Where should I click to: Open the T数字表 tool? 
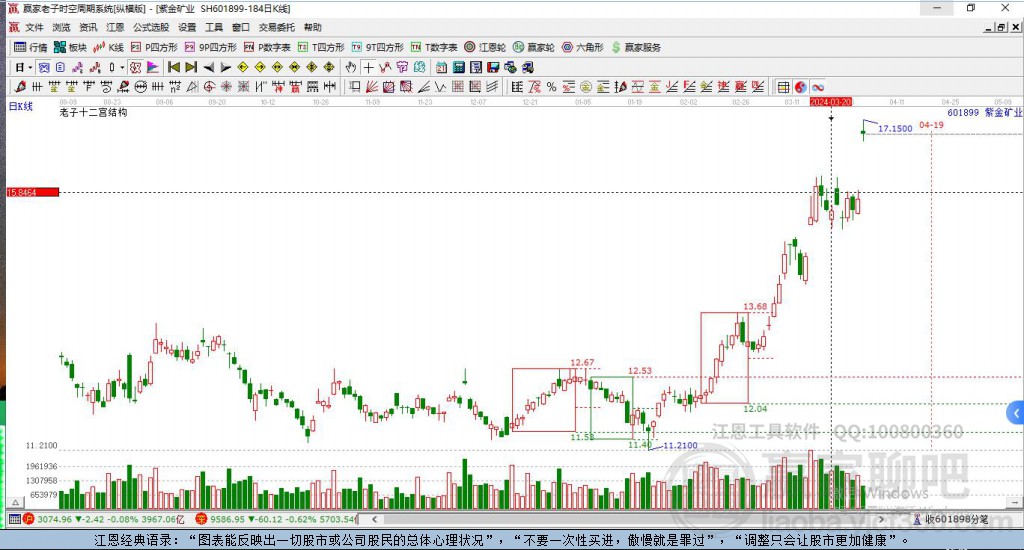(434, 47)
